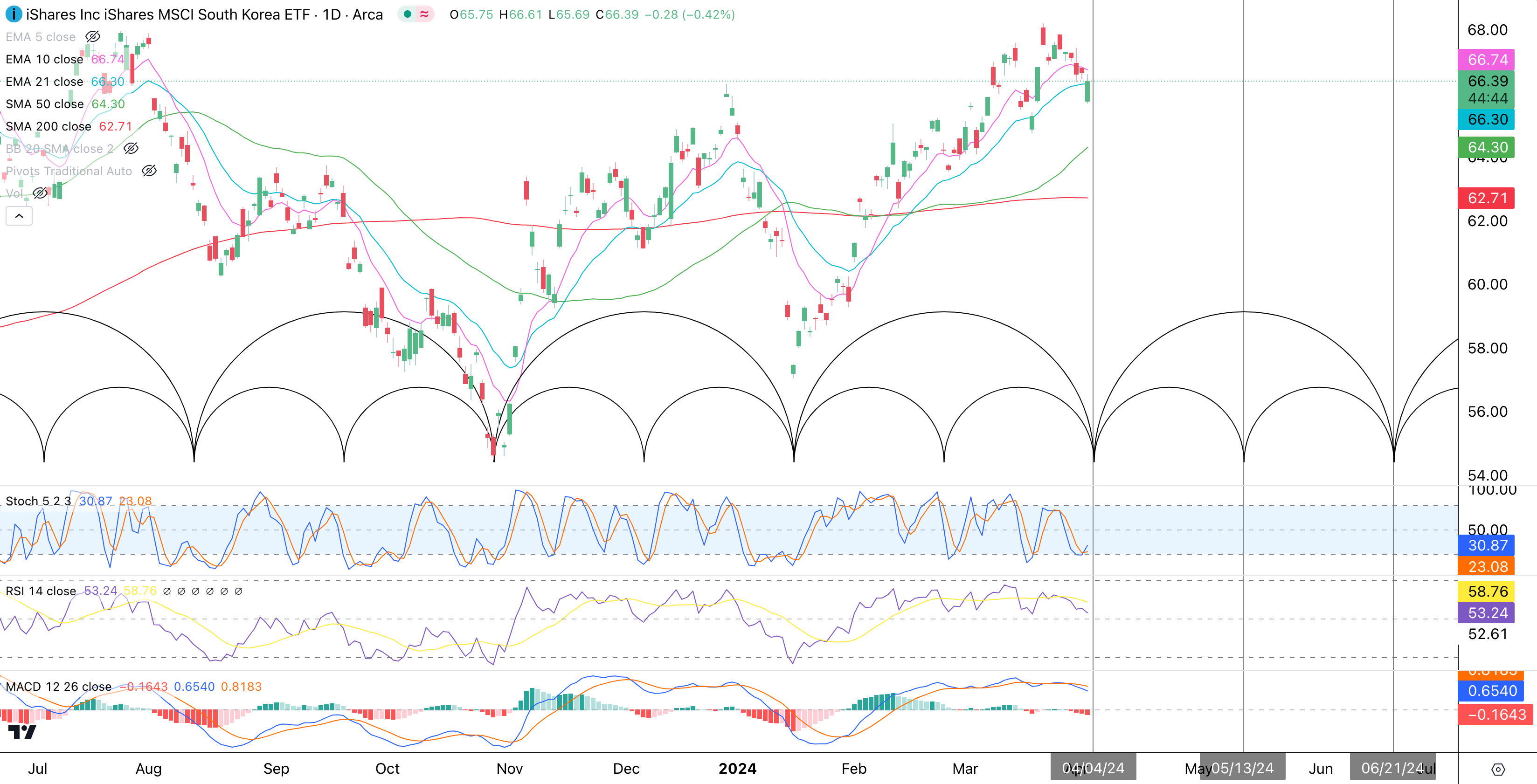Viewport: 1537px width, 784px height.
Task: Select the RSI 14 close legend
Action: [41, 591]
